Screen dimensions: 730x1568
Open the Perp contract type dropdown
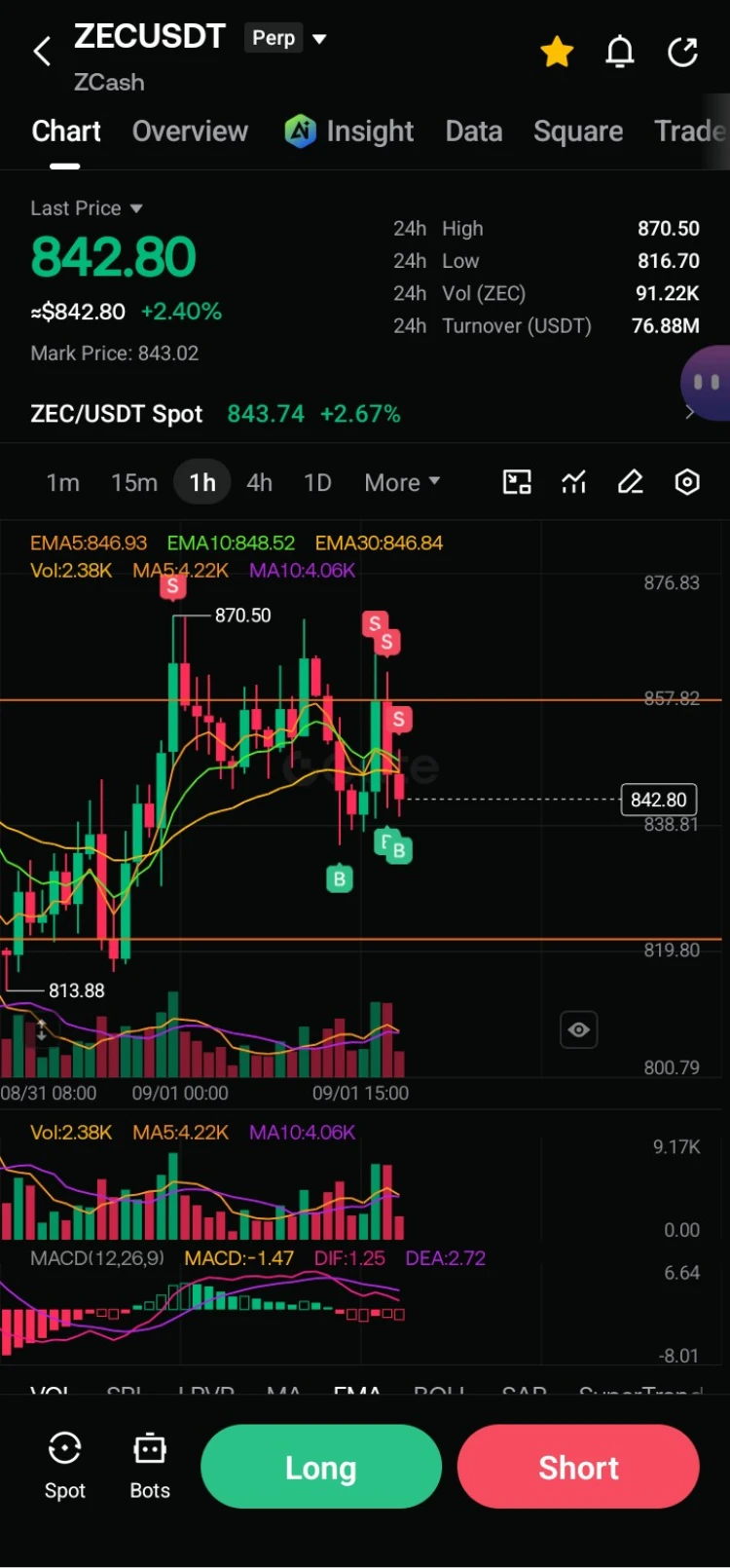[x=286, y=38]
